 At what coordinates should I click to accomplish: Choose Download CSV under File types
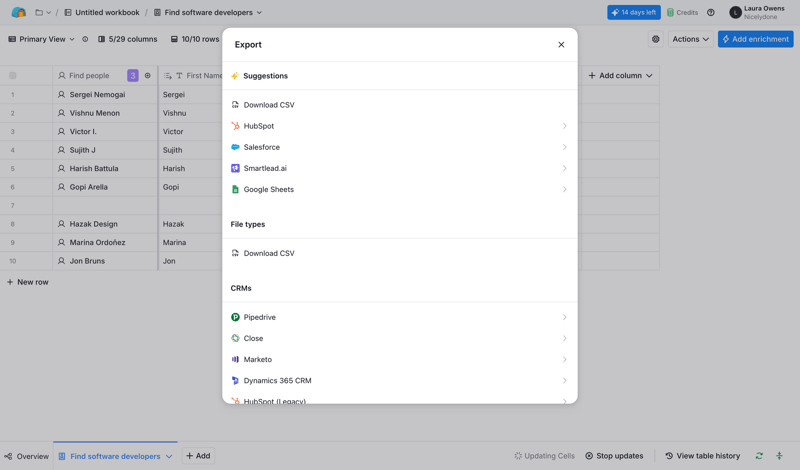click(x=400, y=253)
